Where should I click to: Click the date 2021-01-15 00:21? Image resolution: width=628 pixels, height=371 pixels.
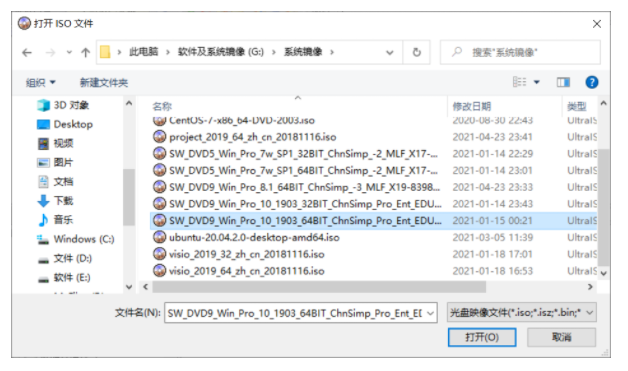tap(493, 221)
